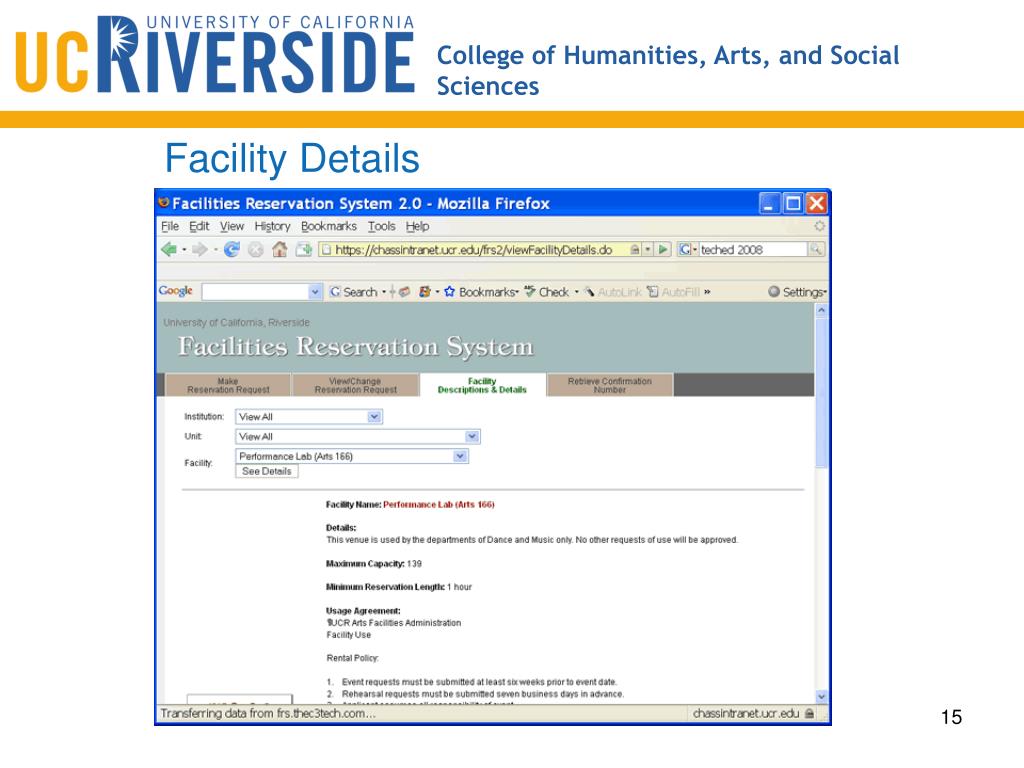Open the Tools menu
Viewport: 1024px width, 768px height.
(381, 226)
